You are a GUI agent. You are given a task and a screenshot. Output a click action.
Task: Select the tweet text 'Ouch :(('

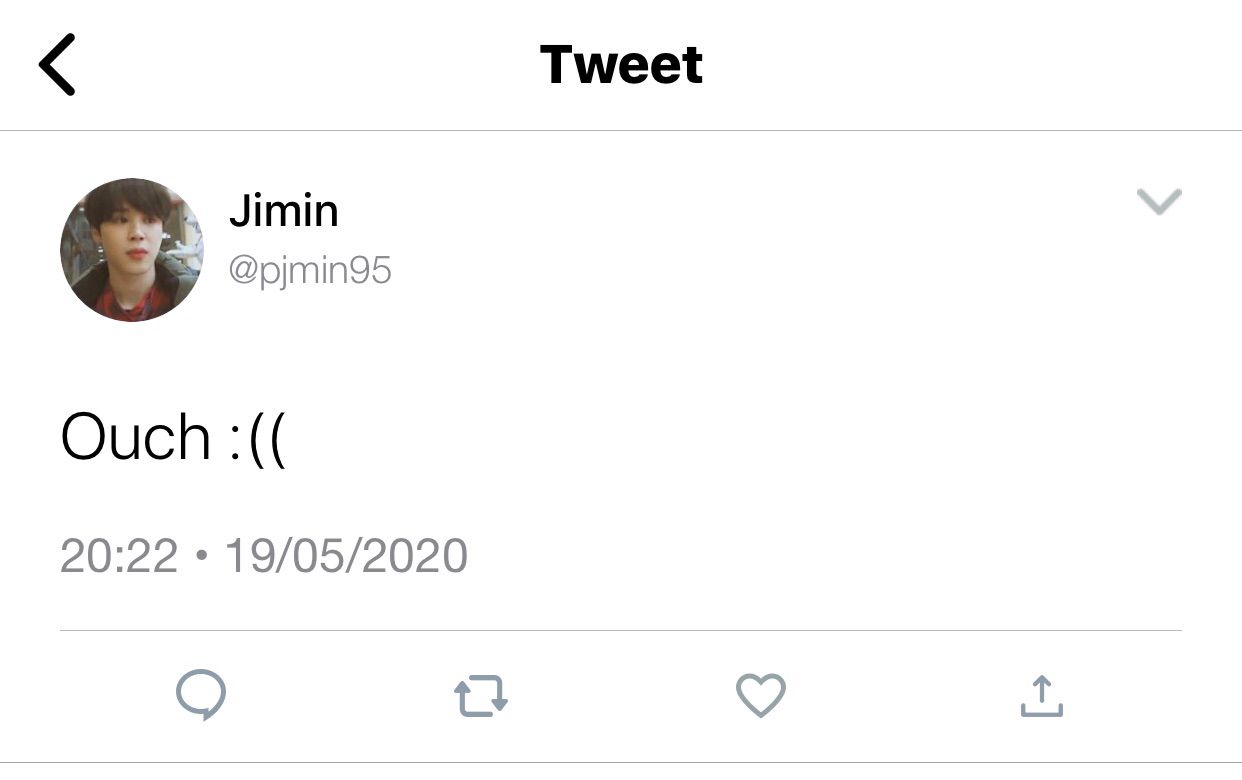pos(174,438)
